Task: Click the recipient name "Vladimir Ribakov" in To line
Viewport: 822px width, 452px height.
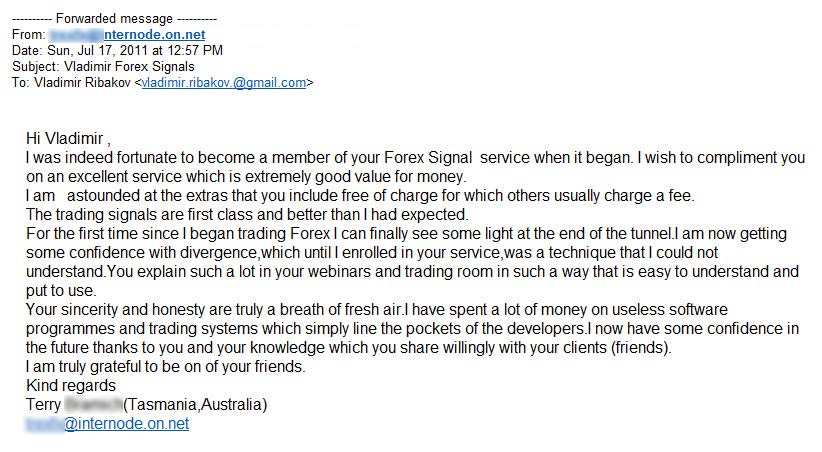Action: (x=79, y=83)
